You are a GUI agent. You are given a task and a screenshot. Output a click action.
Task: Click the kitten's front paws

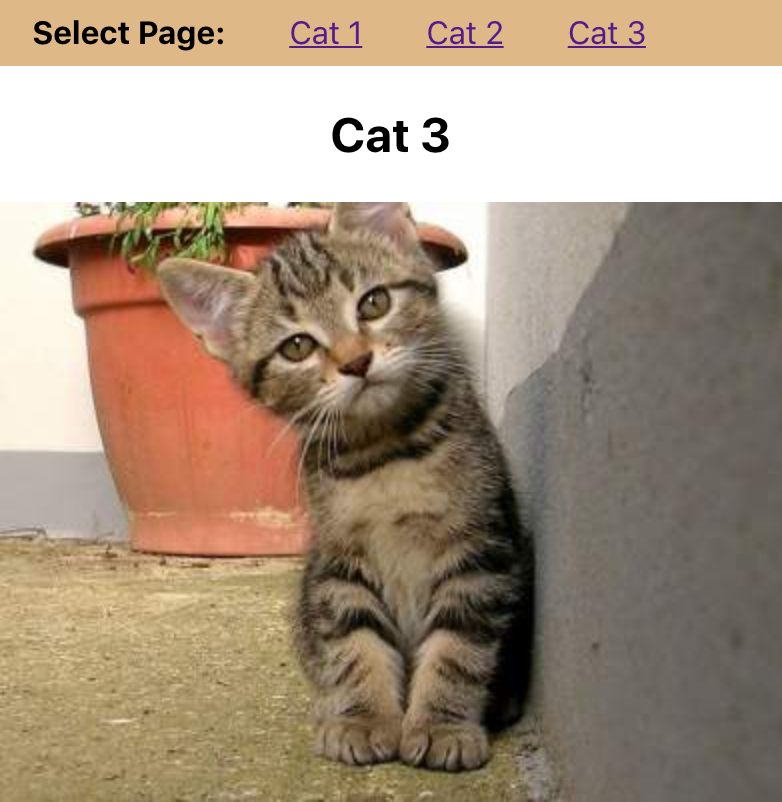(x=403, y=741)
